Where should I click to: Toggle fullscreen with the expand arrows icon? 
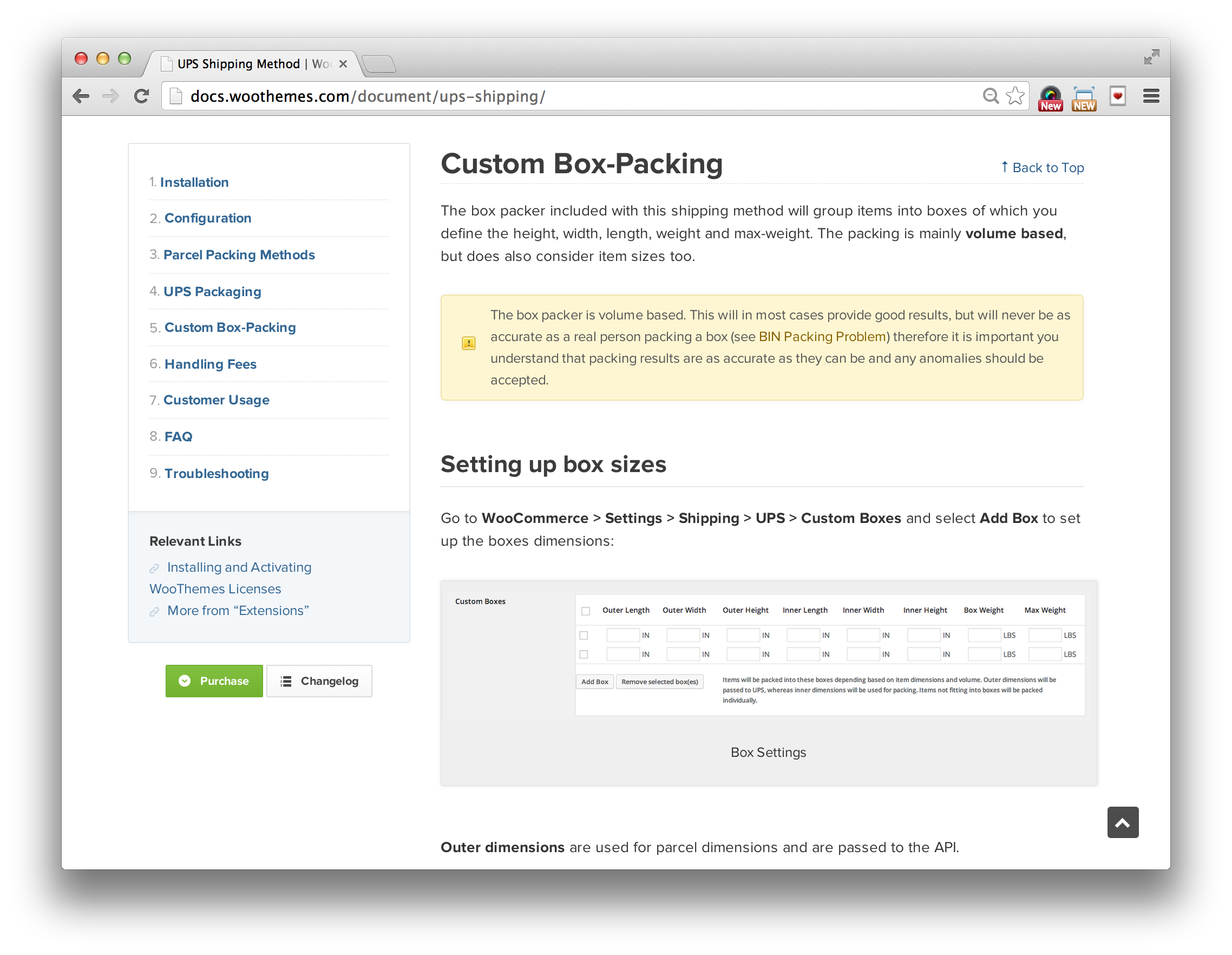pyautogui.click(x=1151, y=57)
